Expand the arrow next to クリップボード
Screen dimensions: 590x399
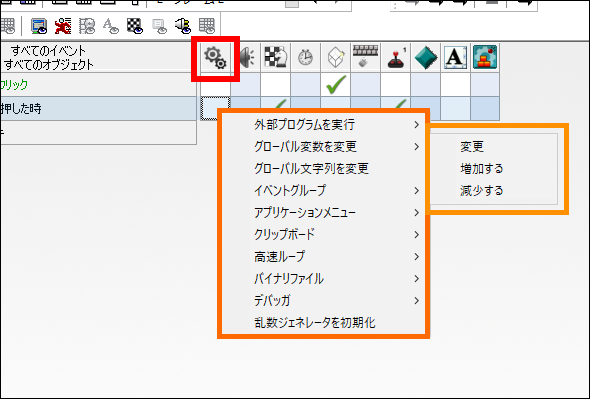coord(416,235)
